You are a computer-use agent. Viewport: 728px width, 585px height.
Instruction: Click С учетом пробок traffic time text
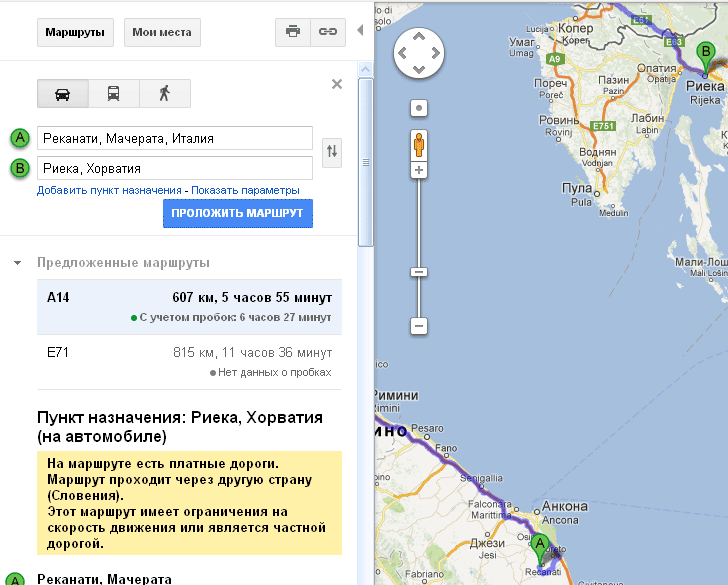[235, 318]
